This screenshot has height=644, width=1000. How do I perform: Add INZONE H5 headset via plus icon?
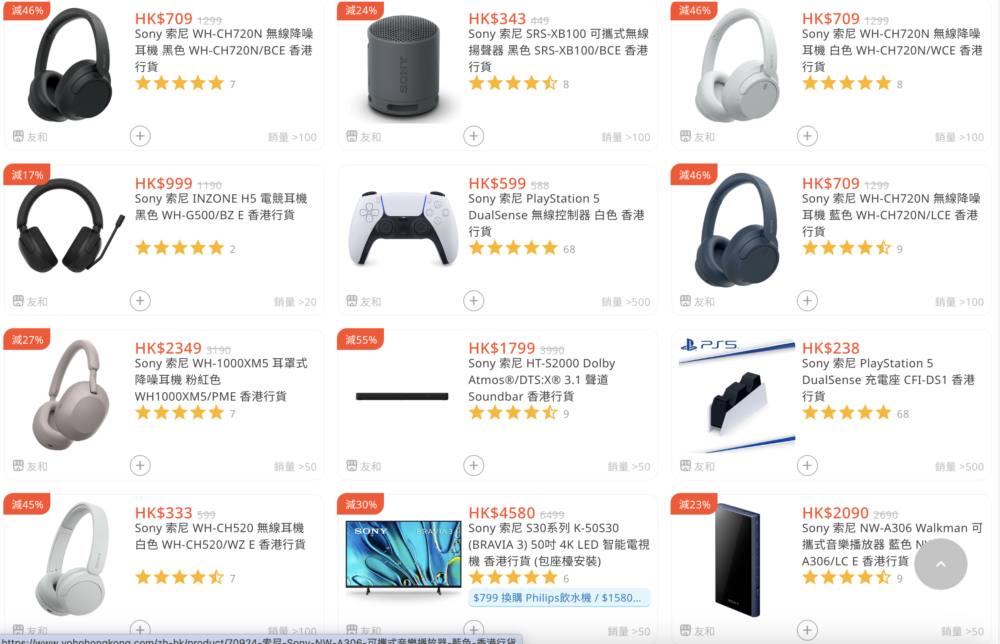[x=140, y=300]
